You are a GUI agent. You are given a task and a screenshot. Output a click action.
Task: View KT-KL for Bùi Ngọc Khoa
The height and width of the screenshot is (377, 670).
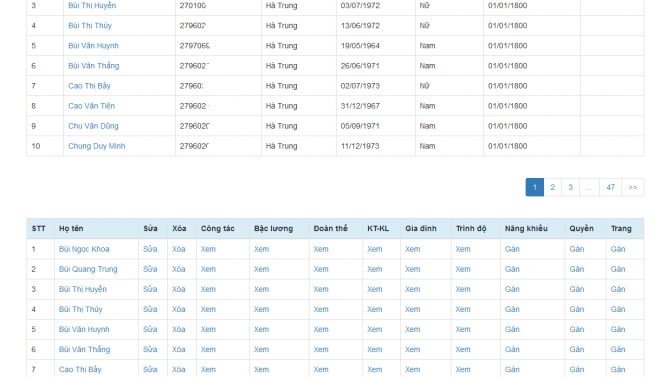pyautogui.click(x=375, y=249)
